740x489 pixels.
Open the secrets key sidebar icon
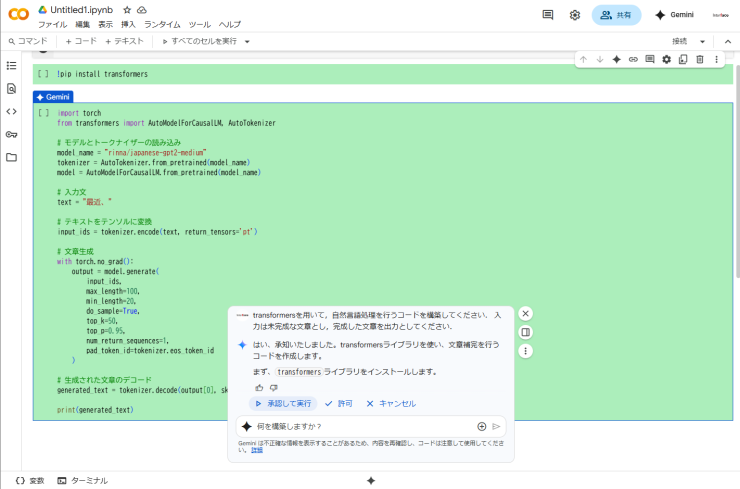11,135
